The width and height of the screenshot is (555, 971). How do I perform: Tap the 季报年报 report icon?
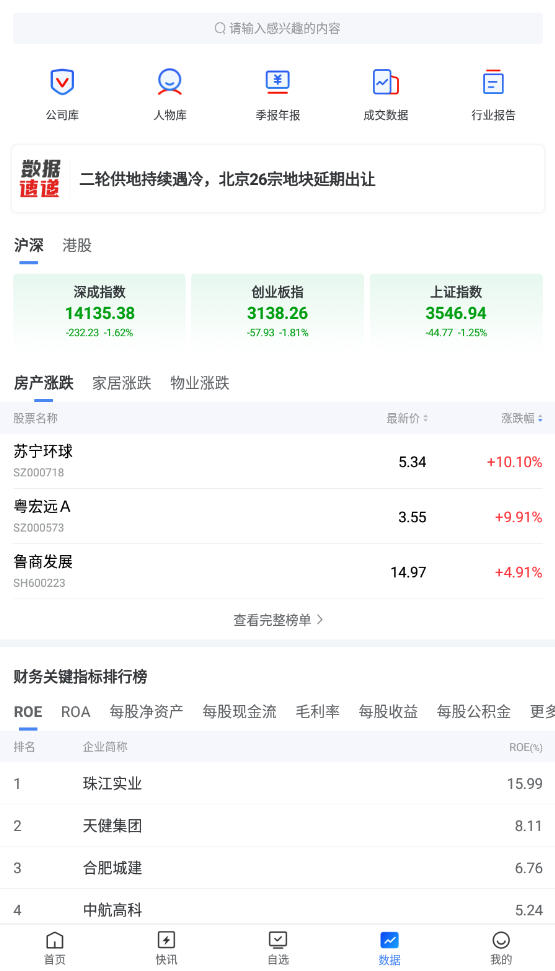[278, 82]
